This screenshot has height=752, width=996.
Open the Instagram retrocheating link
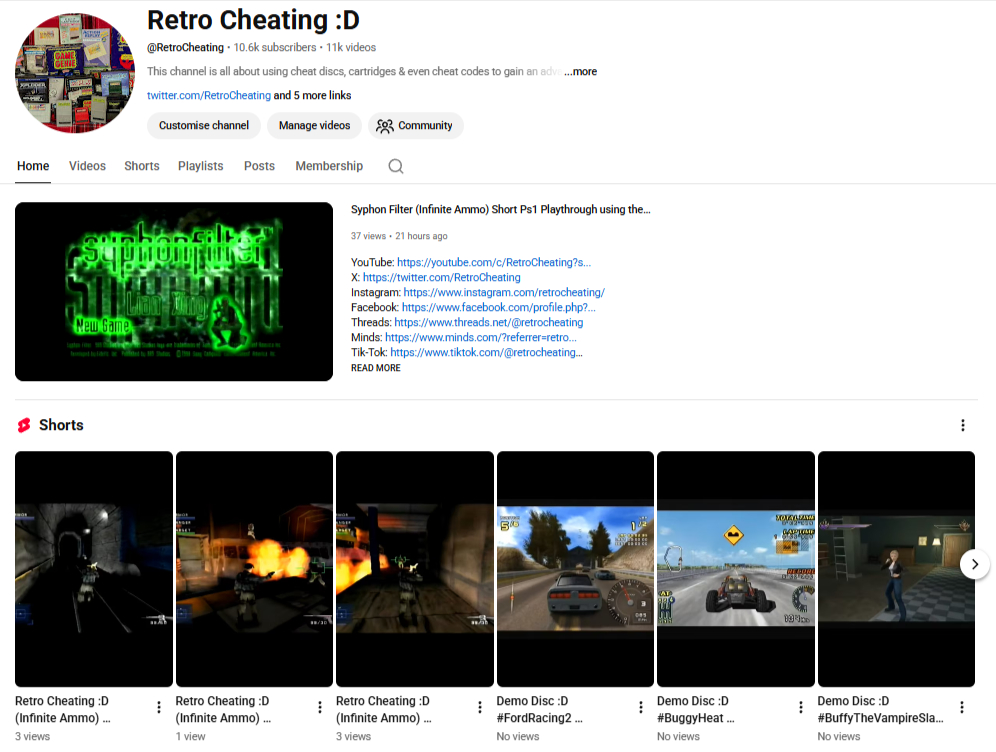504,292
